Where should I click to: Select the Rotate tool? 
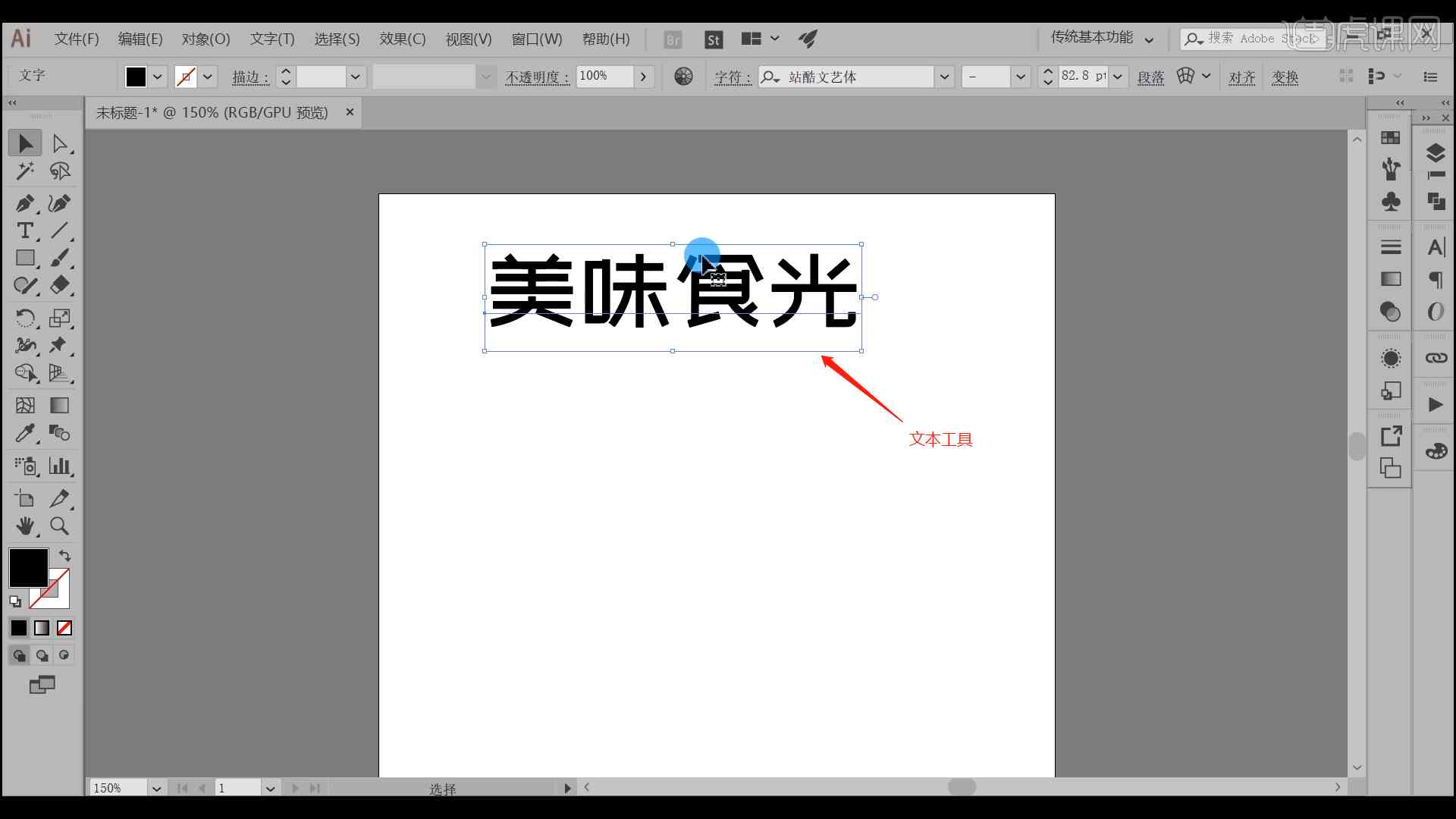coord(24,319)
